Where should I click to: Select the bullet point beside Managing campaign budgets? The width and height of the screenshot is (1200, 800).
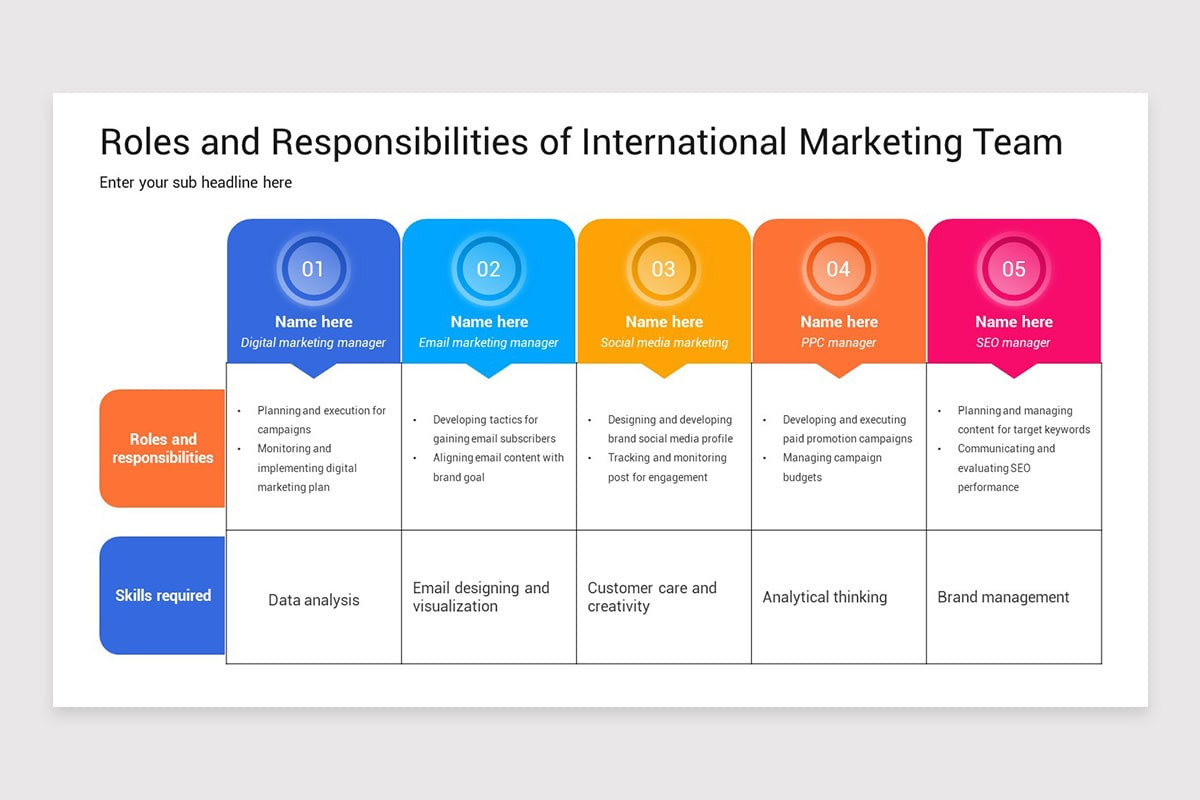click(766, 458)
